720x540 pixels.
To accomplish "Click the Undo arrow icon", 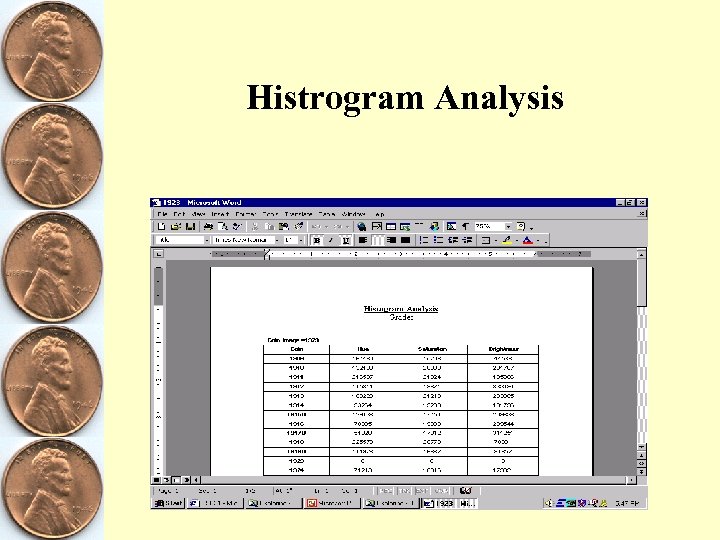I will pos(316,226).
